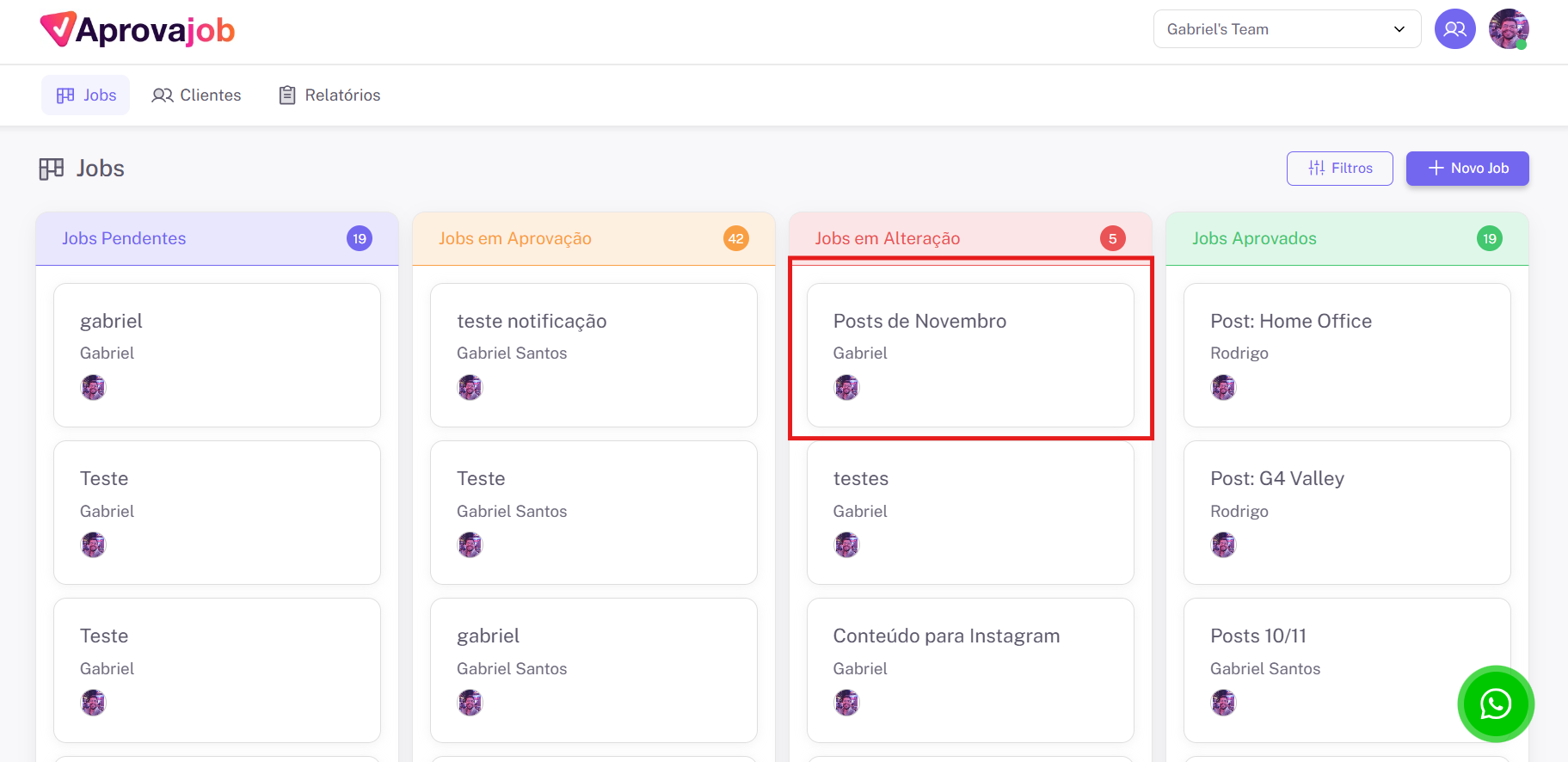Expand the Gabriel's Team dropdown
1568x762 pixels.
[x=1286, y=29]
